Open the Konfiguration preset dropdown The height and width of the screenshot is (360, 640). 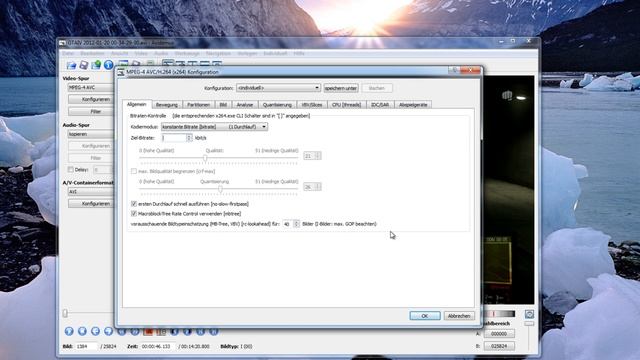click(278, 88)
